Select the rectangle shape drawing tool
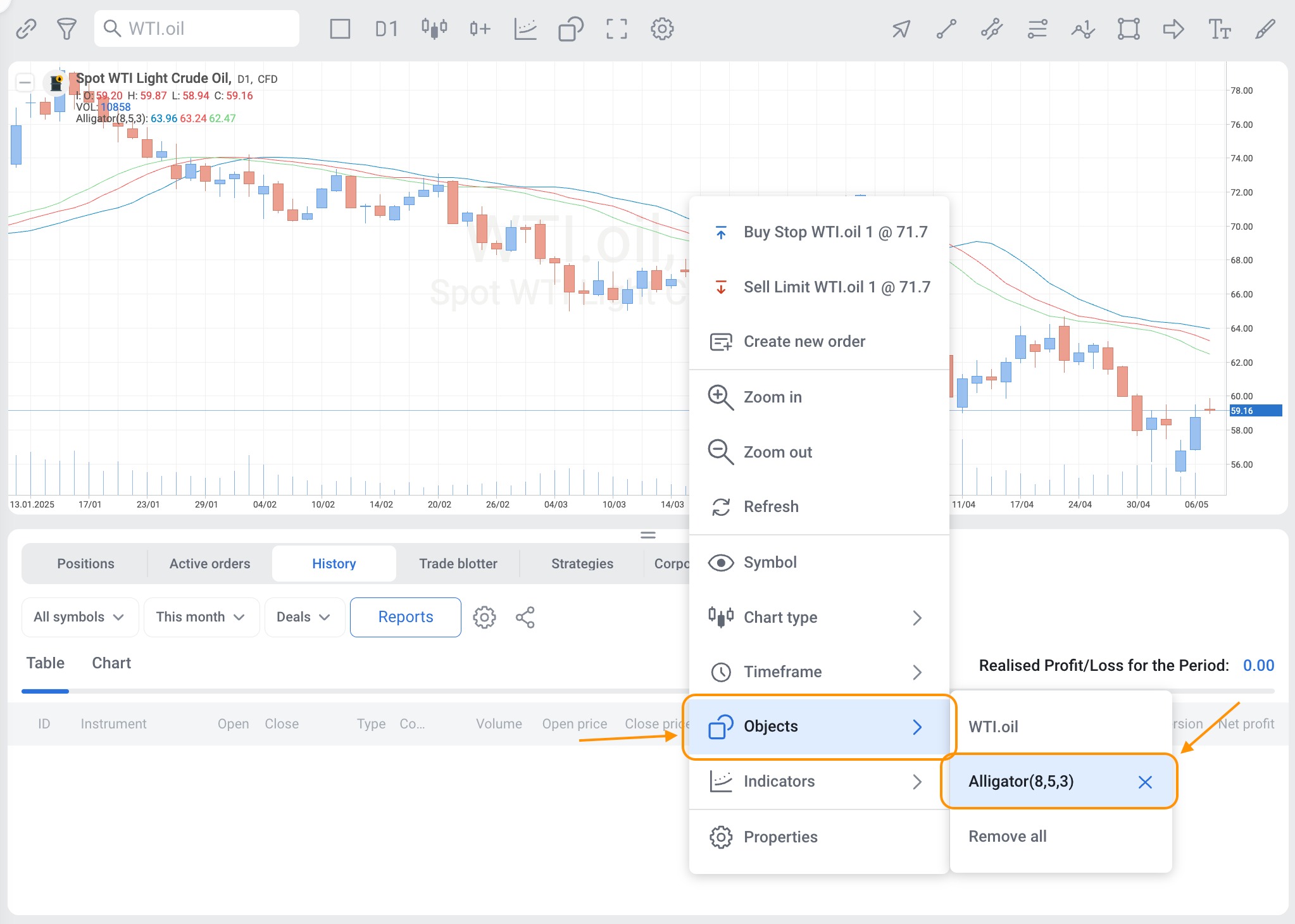 (1128, 28)
